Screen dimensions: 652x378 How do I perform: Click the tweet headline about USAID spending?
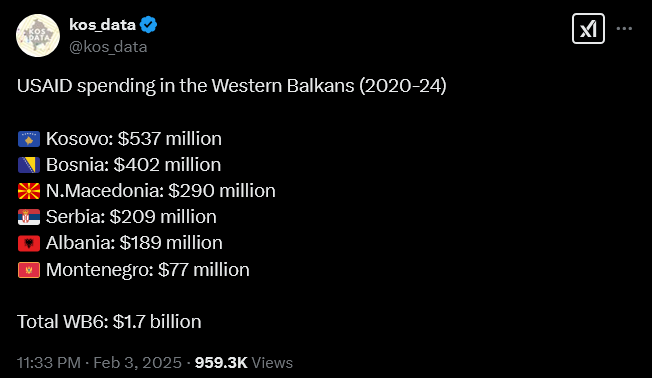(x=232, y=86)
